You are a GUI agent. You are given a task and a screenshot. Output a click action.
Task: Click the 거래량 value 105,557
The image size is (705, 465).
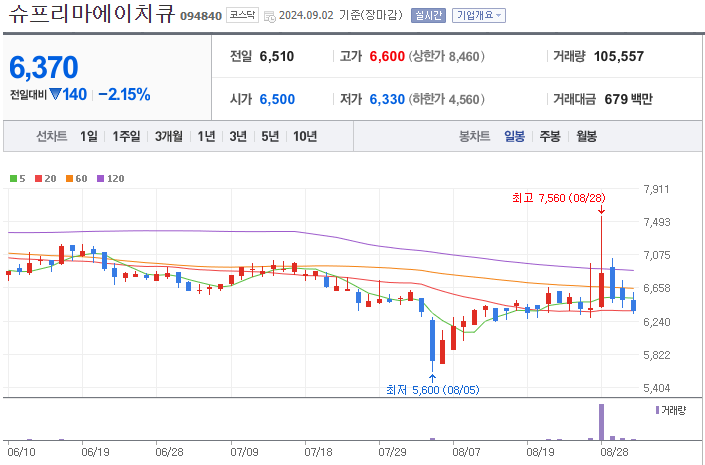[619, 57]
